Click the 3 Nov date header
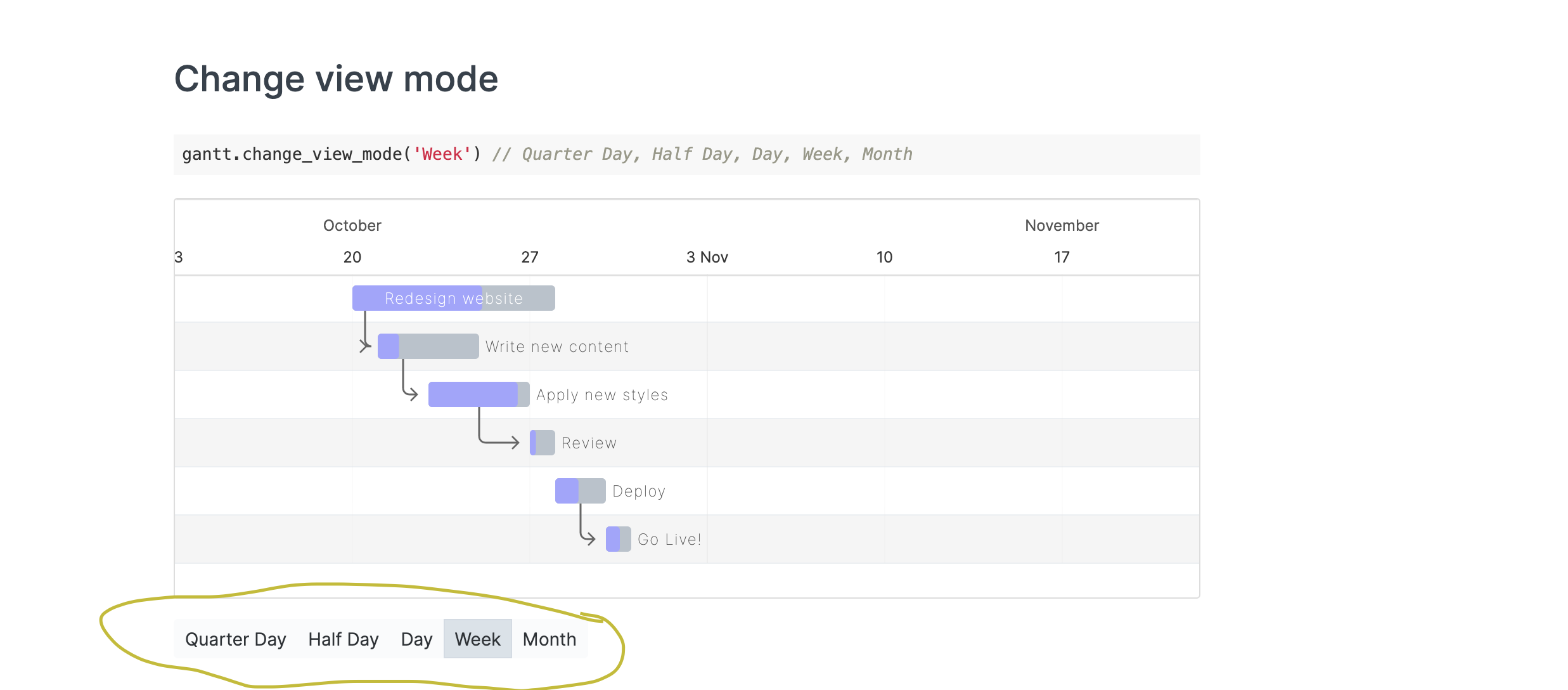 707,257
